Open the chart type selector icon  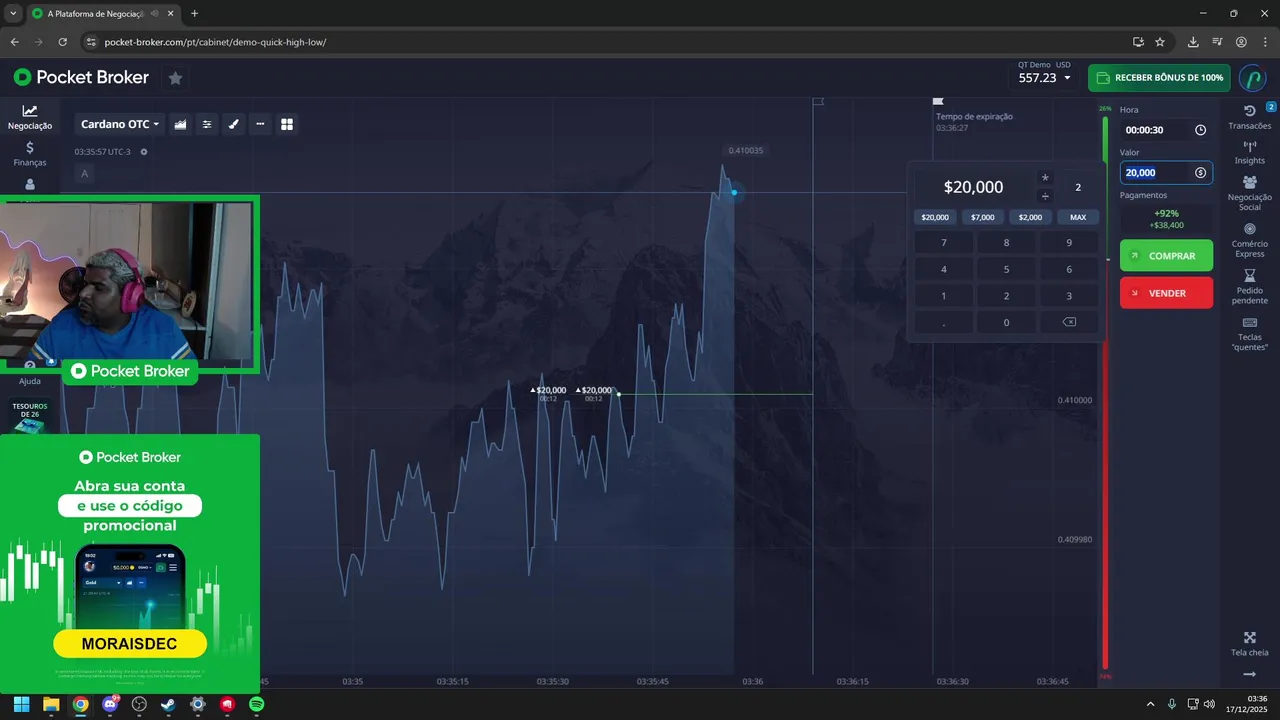click(x=181, y=124)
